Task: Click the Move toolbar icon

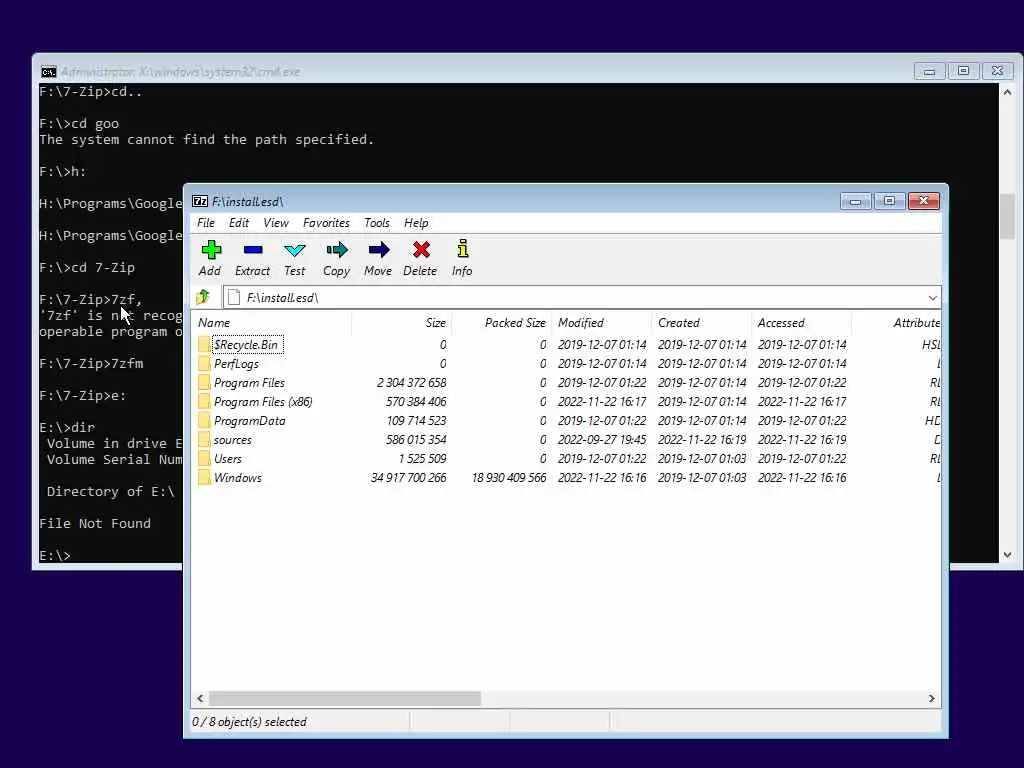Action: pos(379,250)
